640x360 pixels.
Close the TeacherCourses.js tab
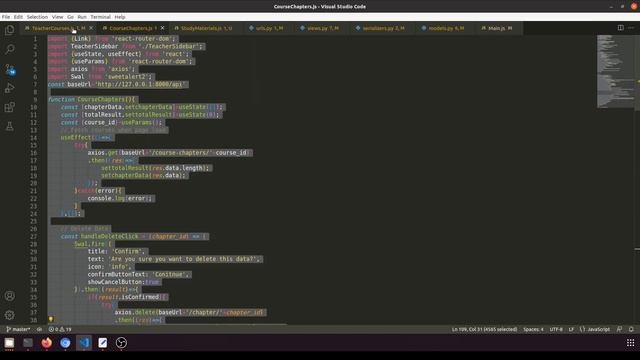point(91,28)
